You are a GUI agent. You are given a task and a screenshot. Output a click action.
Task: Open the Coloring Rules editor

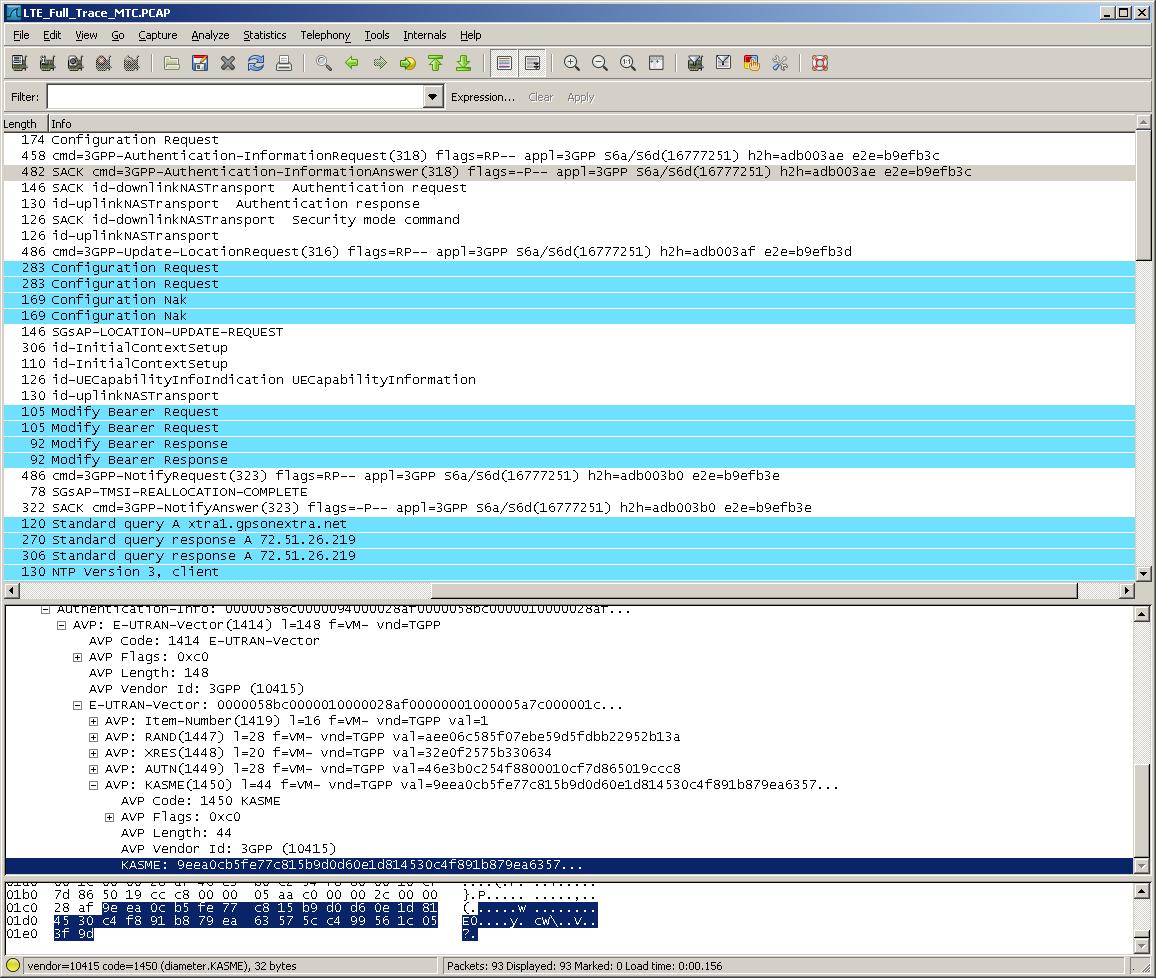[x=751, y=63]
